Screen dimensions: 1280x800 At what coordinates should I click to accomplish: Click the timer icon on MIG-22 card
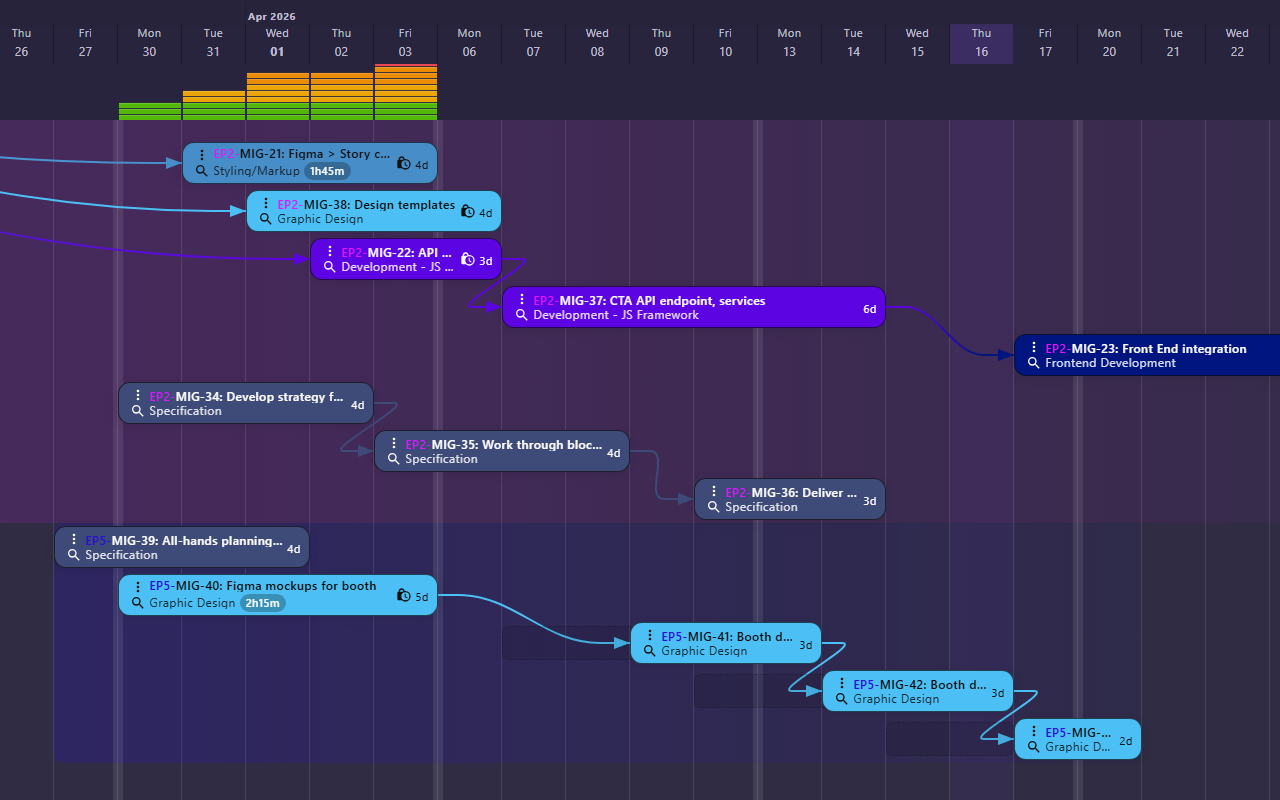click(x=468, y=260)
